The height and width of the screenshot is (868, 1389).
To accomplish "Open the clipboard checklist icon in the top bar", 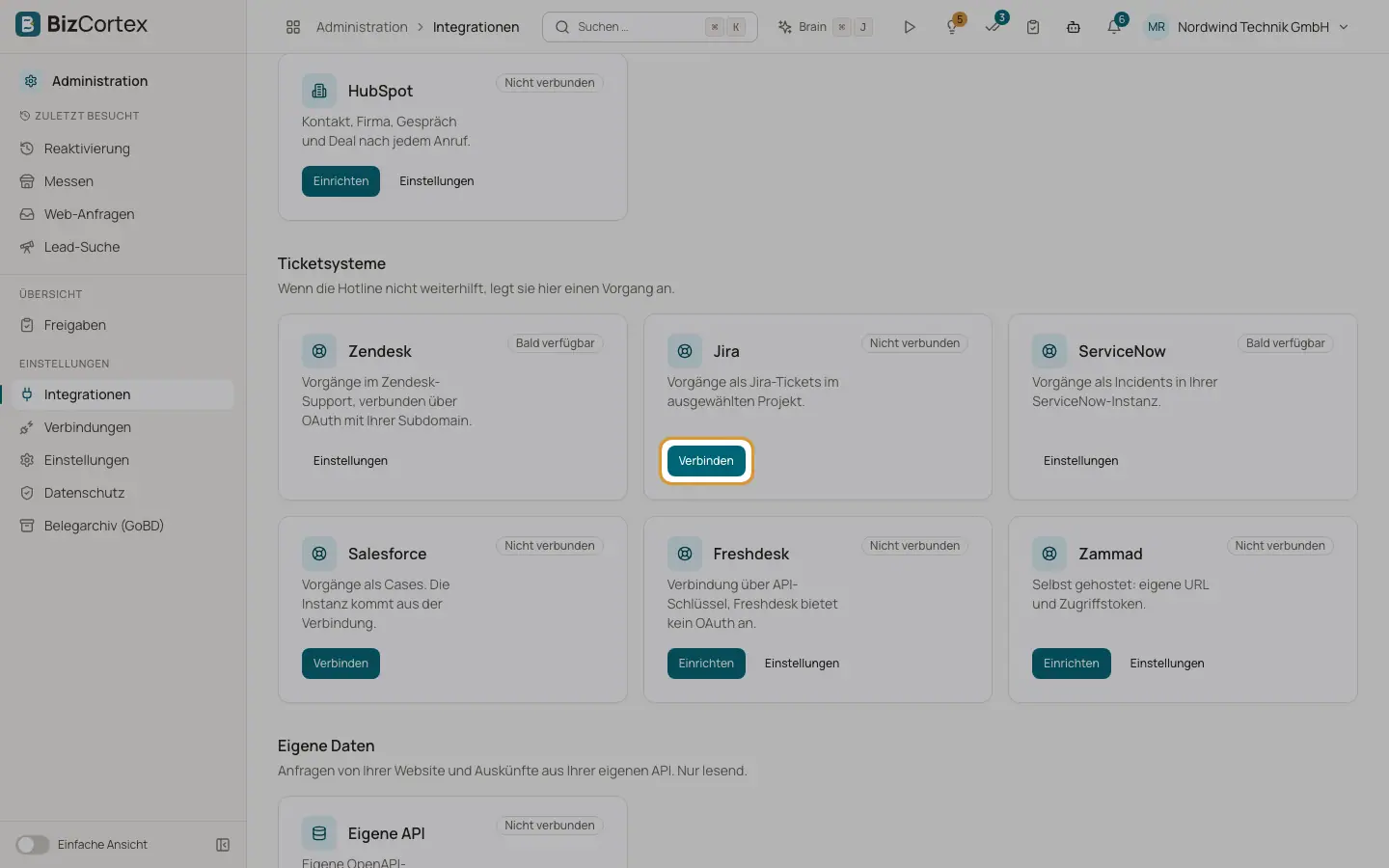I will tap(1033, 27).
